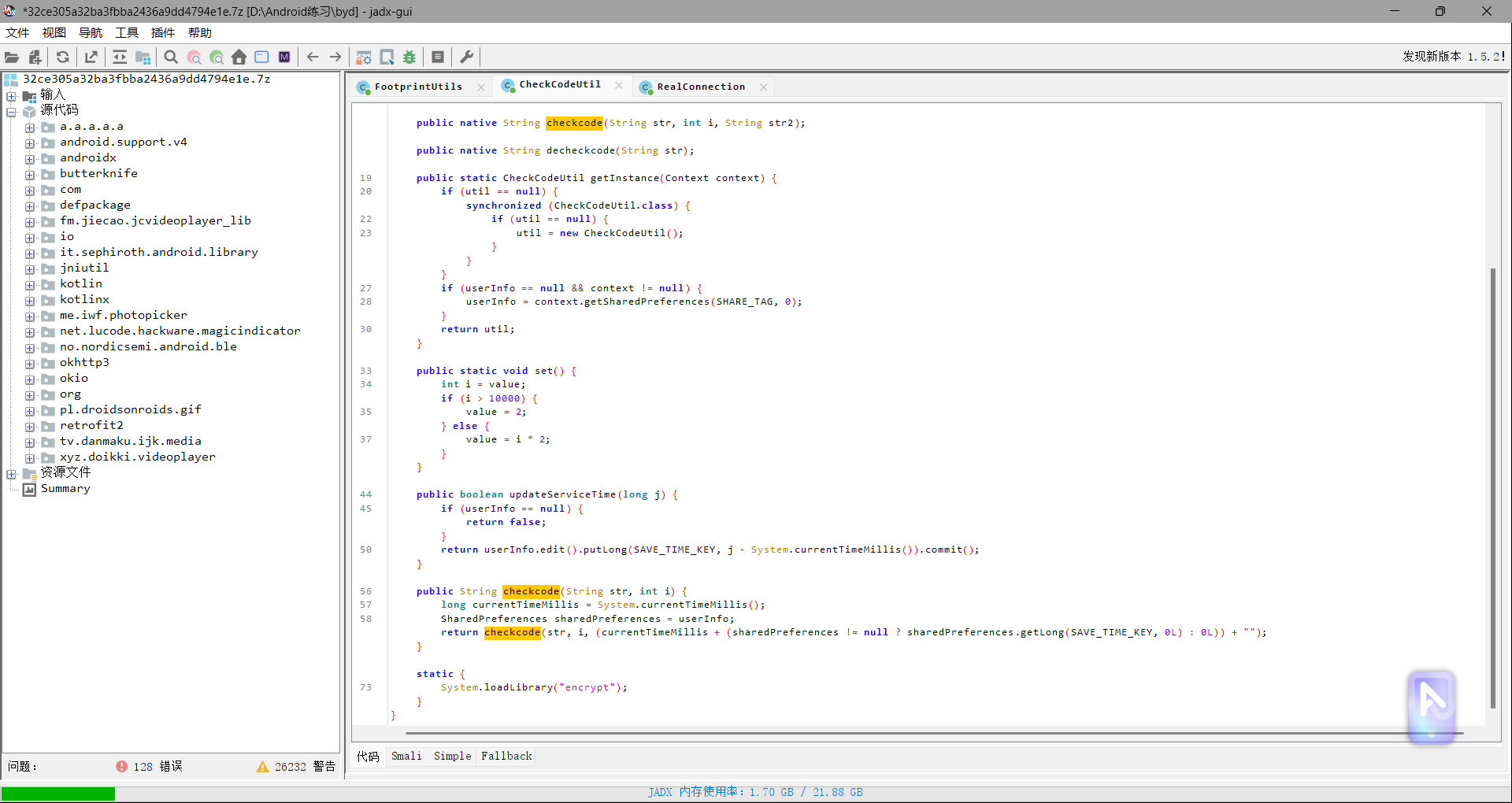This screenshot has width=1512, height=803.
Task: Go to main activity home icon
Action: [239, 57]
